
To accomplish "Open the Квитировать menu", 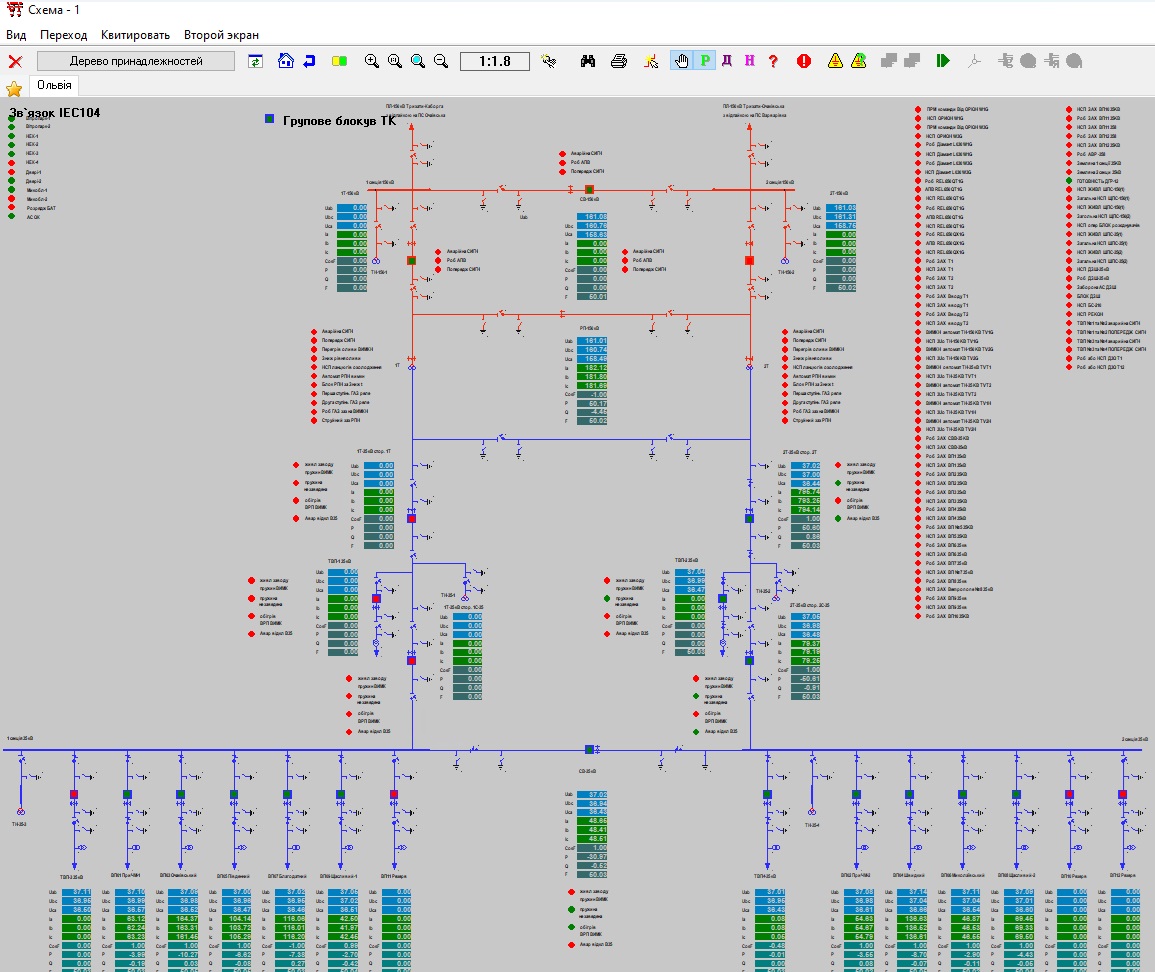I will [135, 35].
